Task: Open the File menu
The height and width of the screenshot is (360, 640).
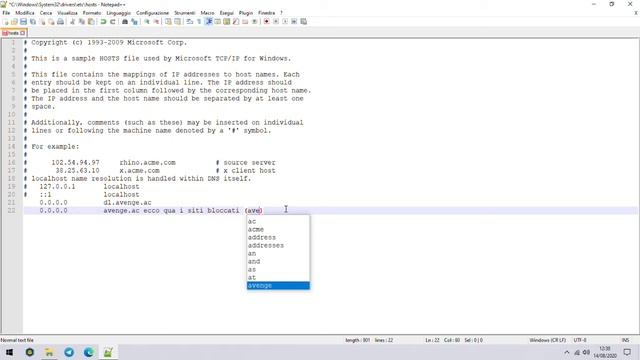Action: 6,13
